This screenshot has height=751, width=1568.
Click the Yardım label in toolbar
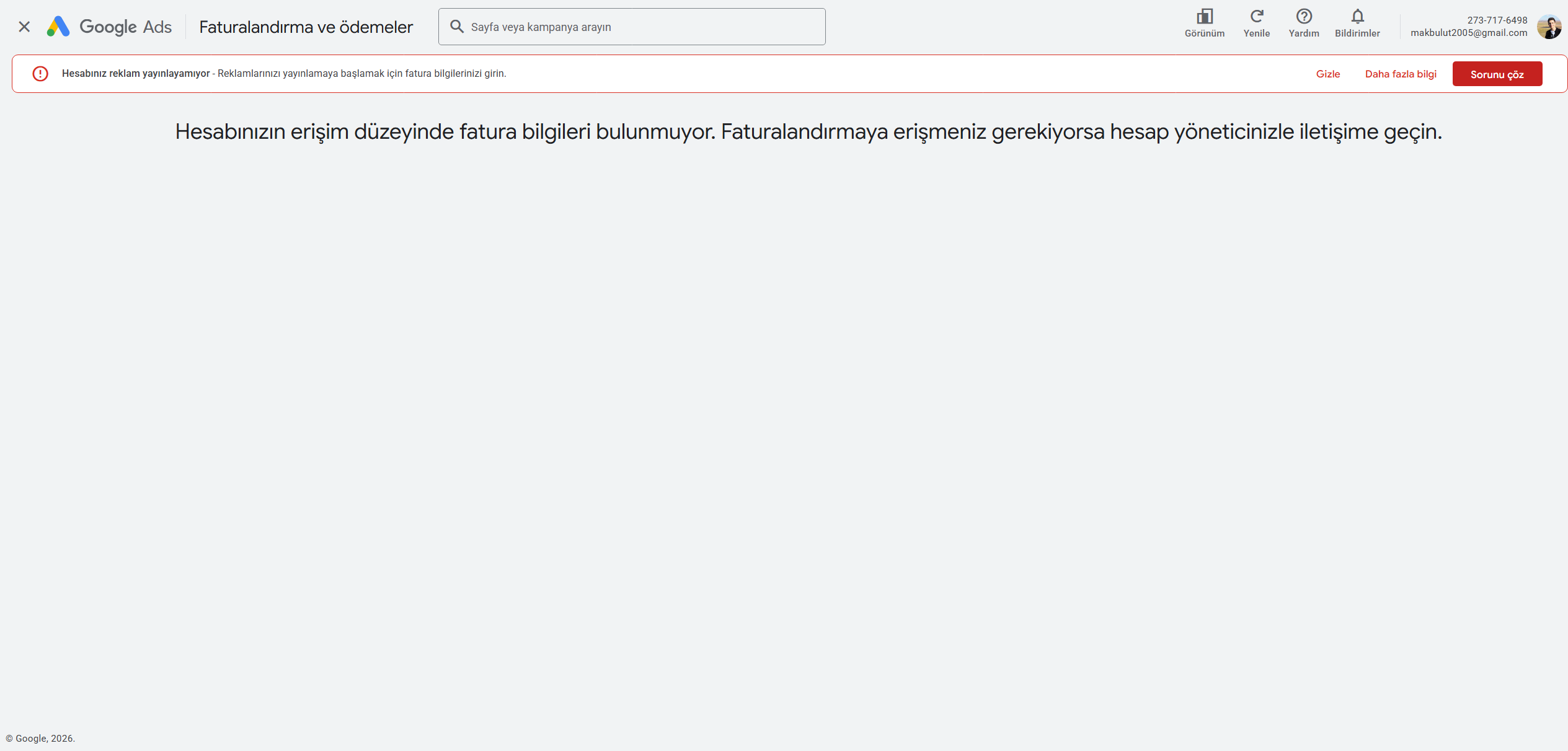tap(1303, 33)
